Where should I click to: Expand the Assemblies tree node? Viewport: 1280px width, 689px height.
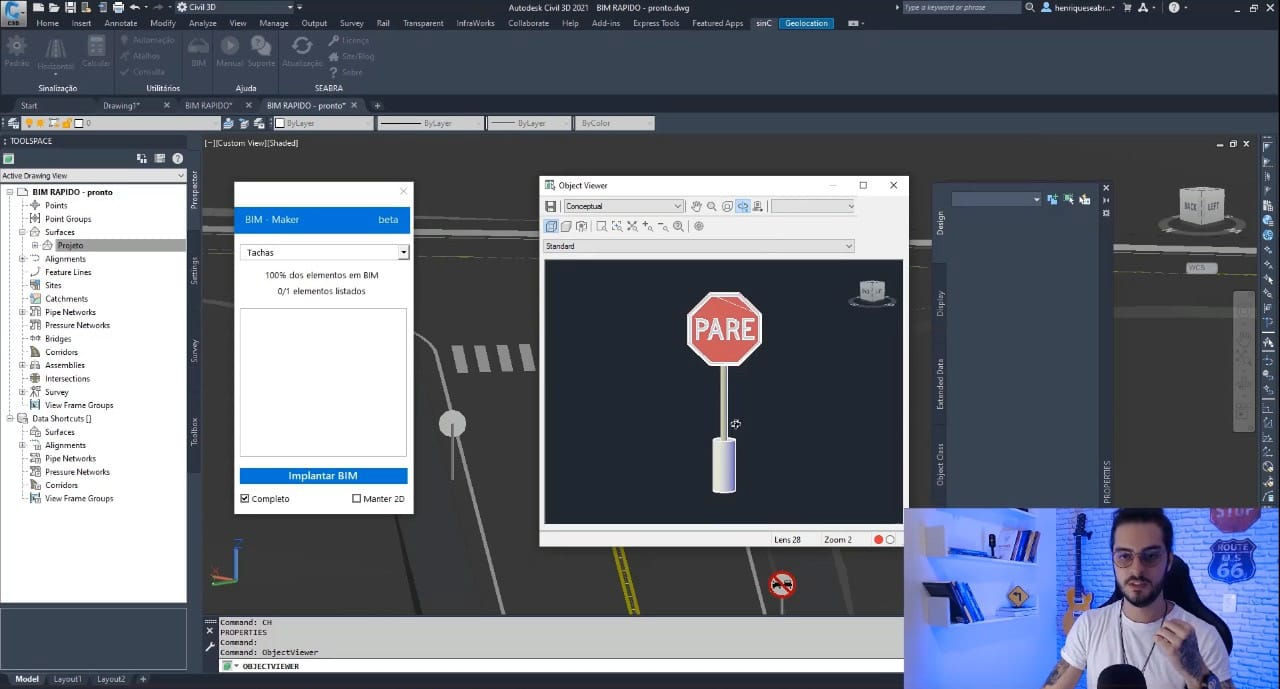[22, 365]
